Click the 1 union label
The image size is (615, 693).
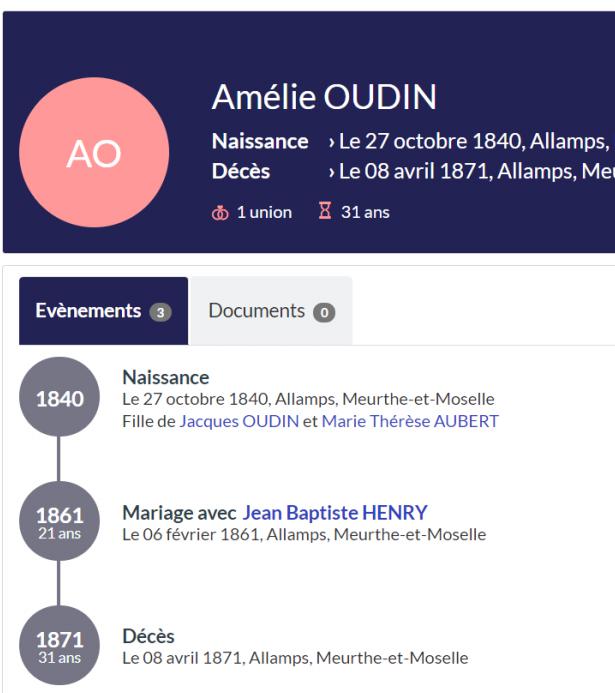coord(264,213)
